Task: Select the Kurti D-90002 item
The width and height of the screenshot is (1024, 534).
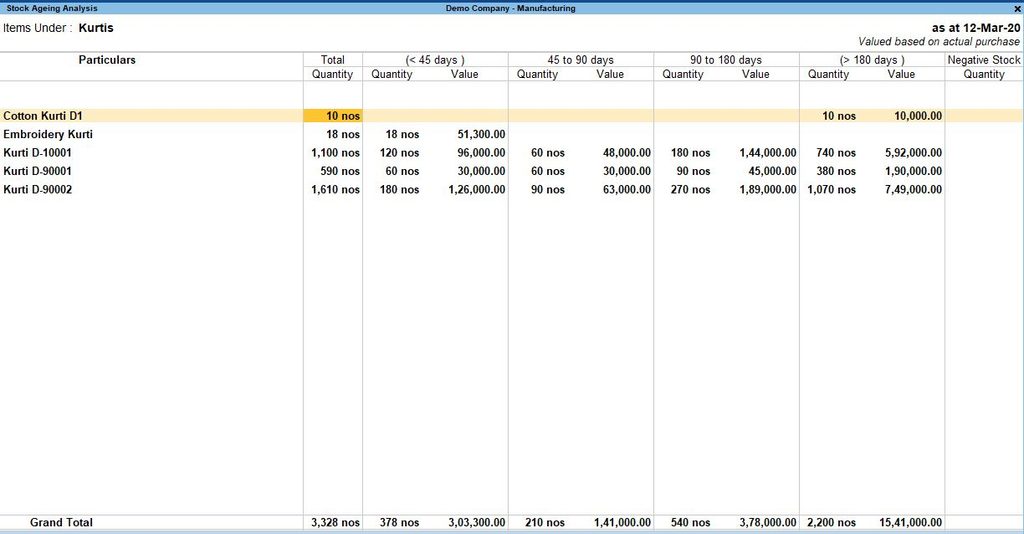Action: click(37, 189)
